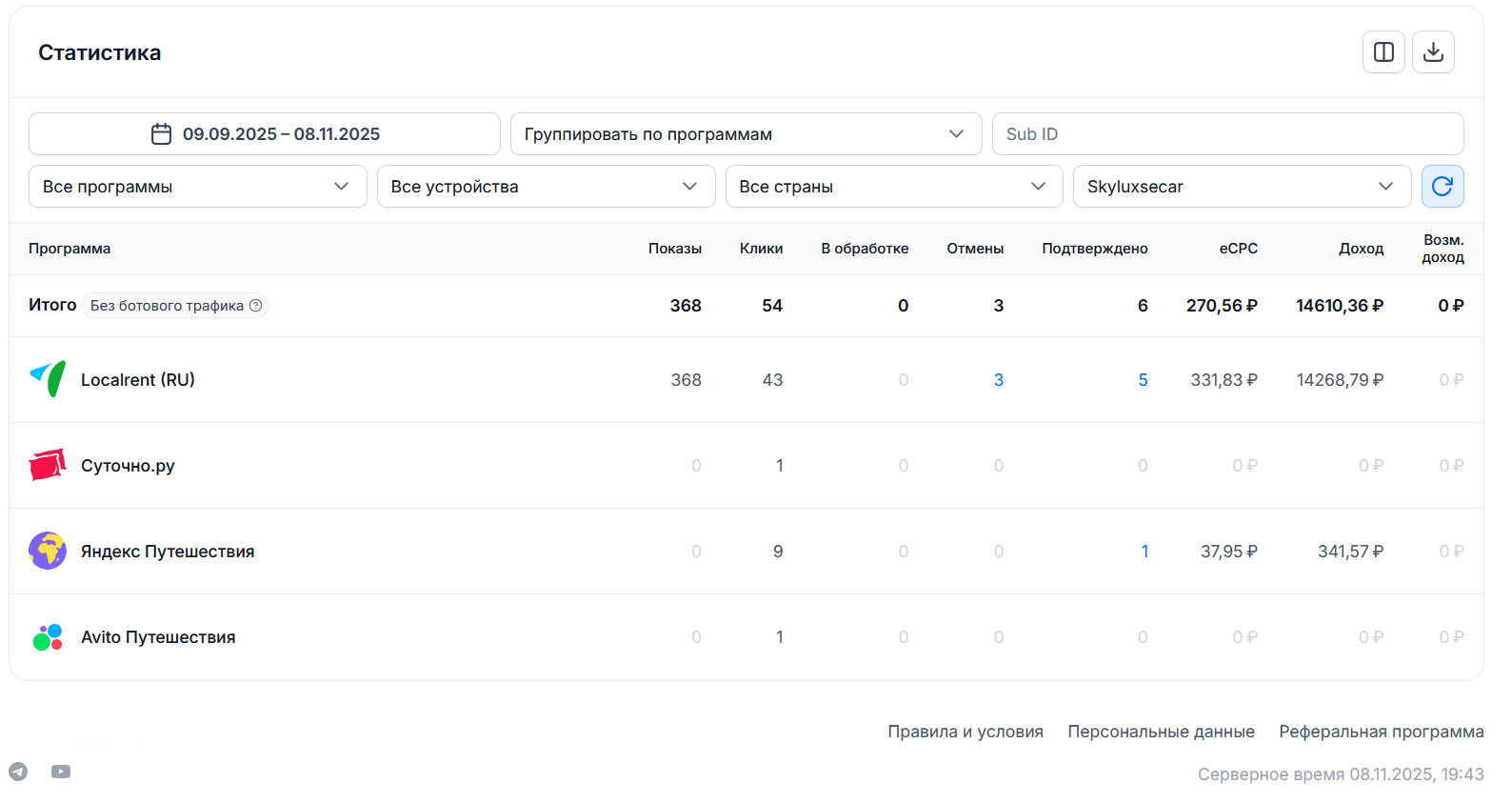Click the help icon near Без ботового трафика

point(255,306)
